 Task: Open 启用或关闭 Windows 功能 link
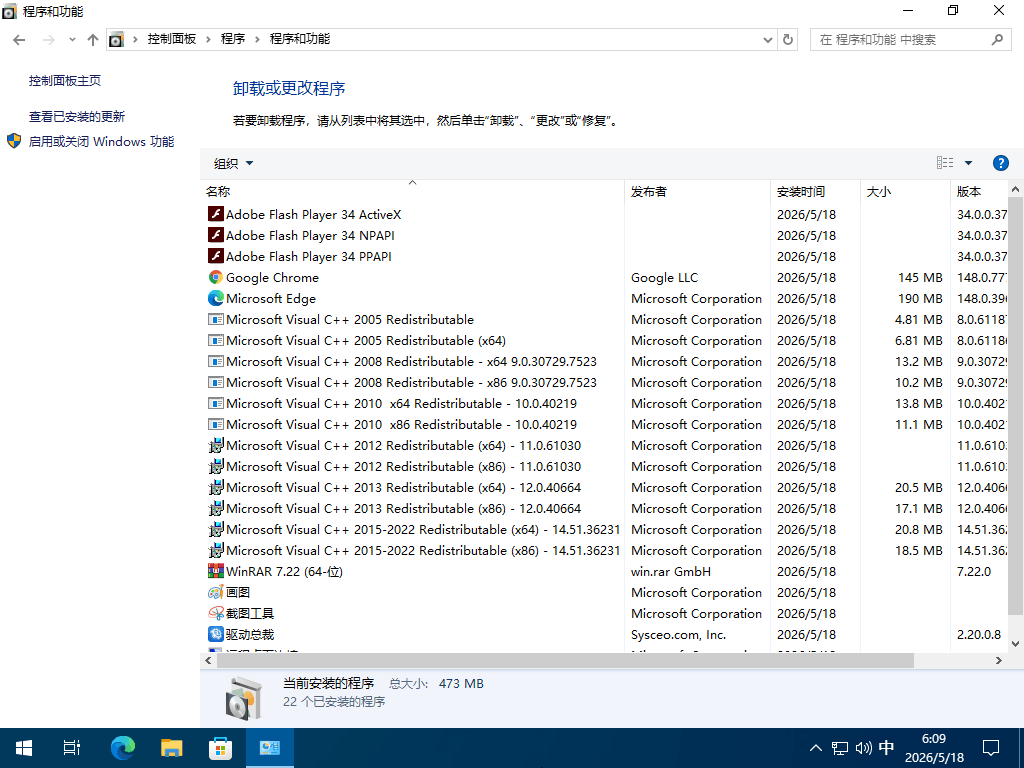(101, 141)
